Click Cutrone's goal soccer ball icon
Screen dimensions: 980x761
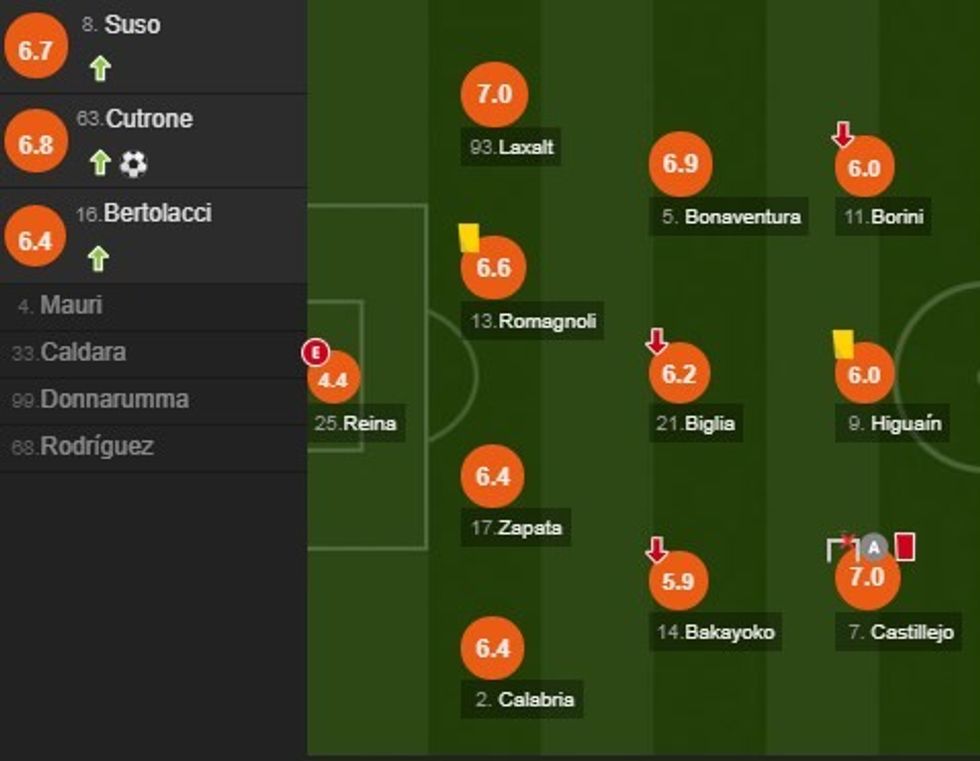tap(133, 164)
